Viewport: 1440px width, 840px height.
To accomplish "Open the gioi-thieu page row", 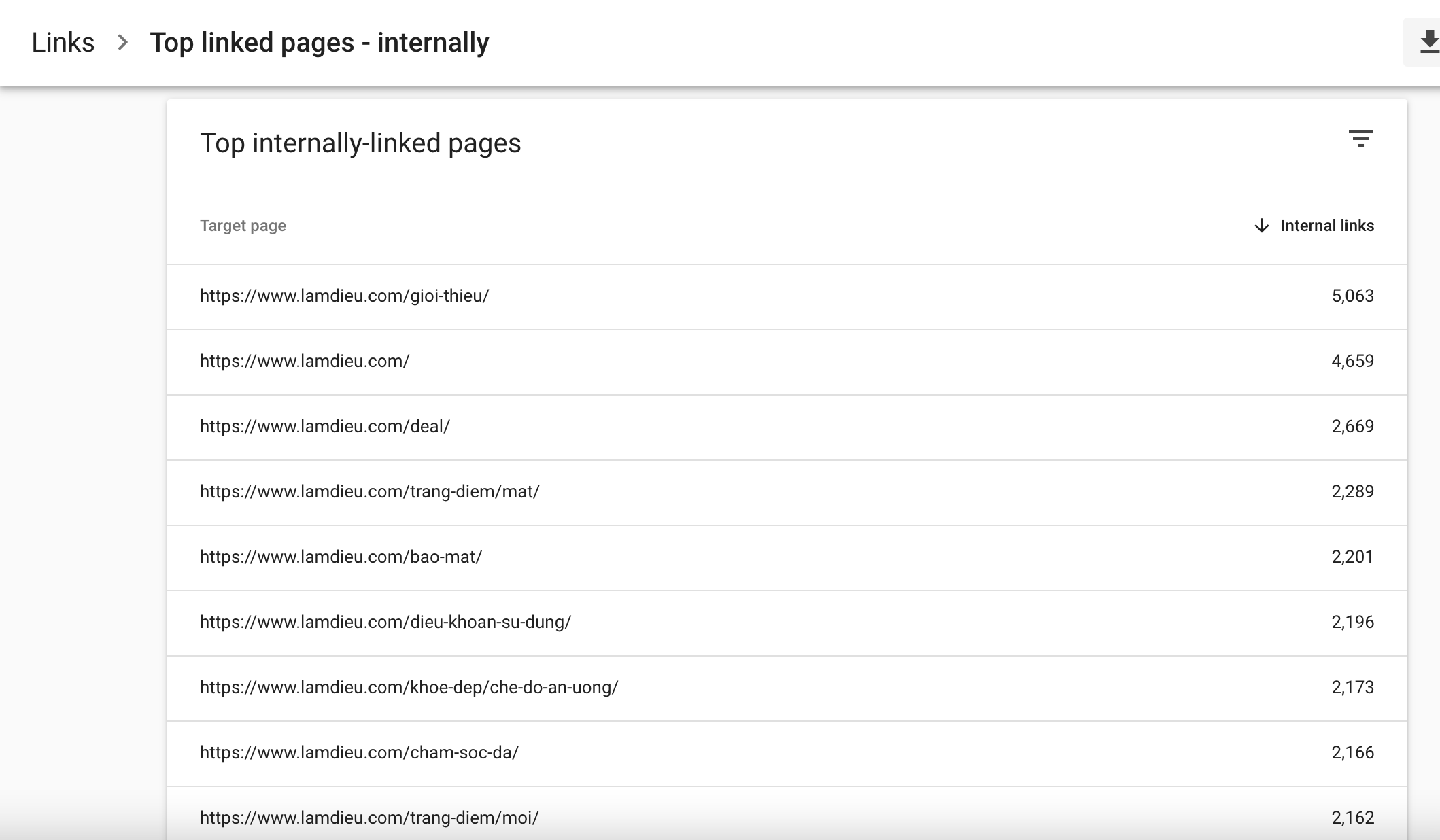I will click(787, 296).
